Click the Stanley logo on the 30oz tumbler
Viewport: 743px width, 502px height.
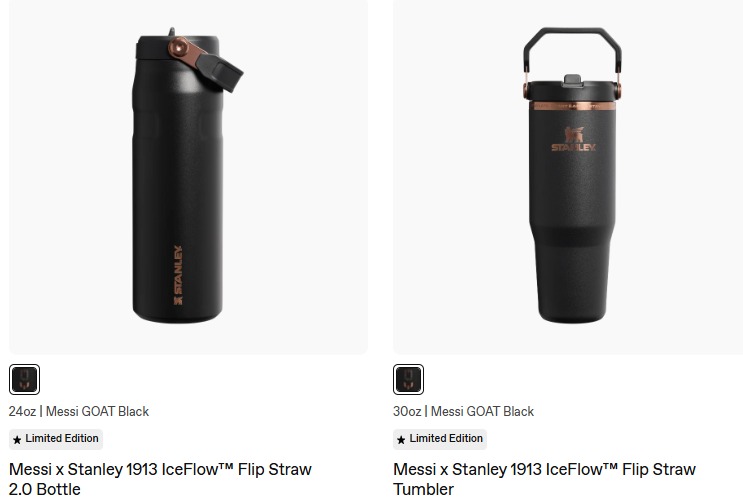(573, 140)
